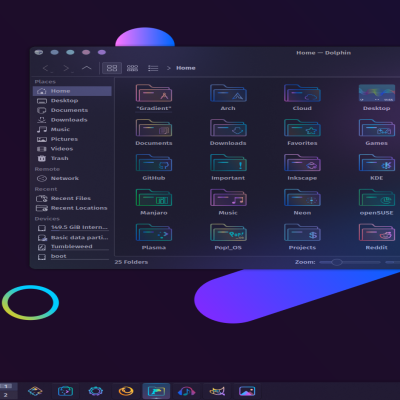
Task: Select the 149.5 GiB Internal device
Action: 72,228
